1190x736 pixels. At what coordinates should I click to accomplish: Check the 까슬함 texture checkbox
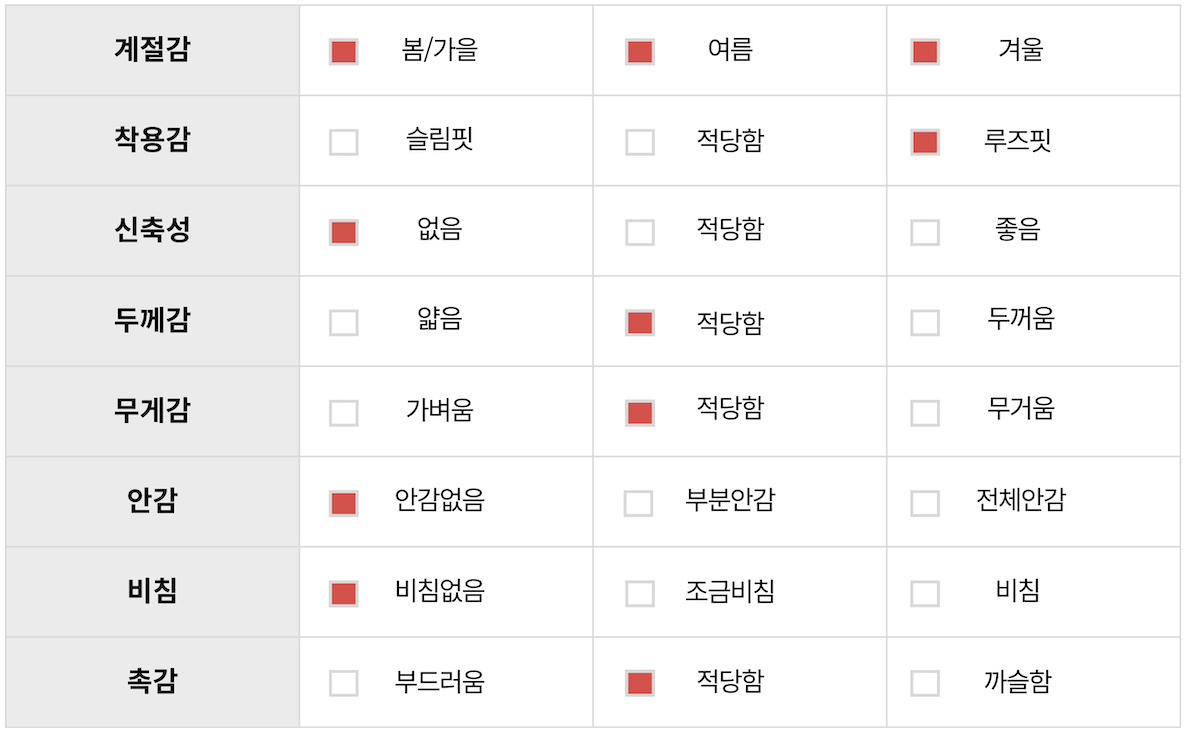coord(925,684)
